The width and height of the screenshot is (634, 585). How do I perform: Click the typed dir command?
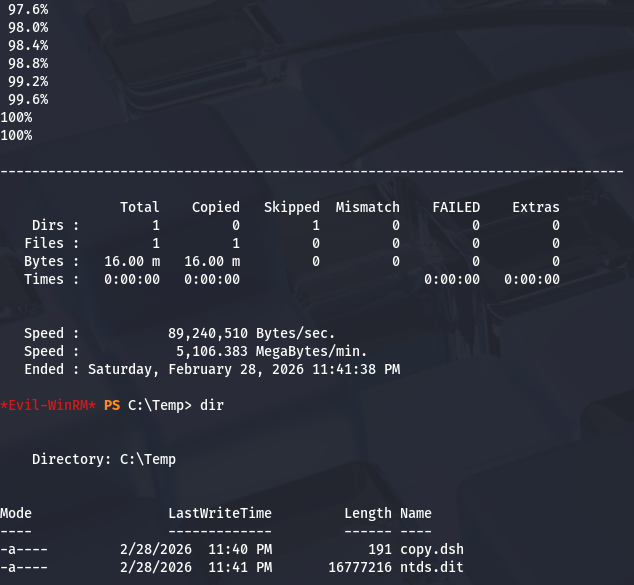point(212,405)
